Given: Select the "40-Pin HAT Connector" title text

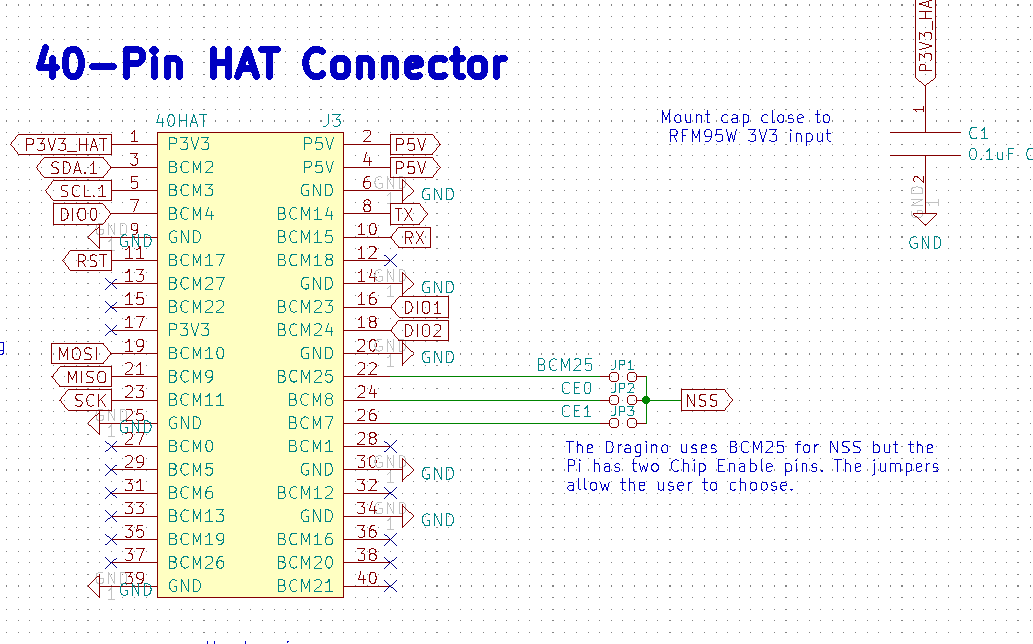Looking at the screenshot, I should pyautogui.click(x=271, y=64).
